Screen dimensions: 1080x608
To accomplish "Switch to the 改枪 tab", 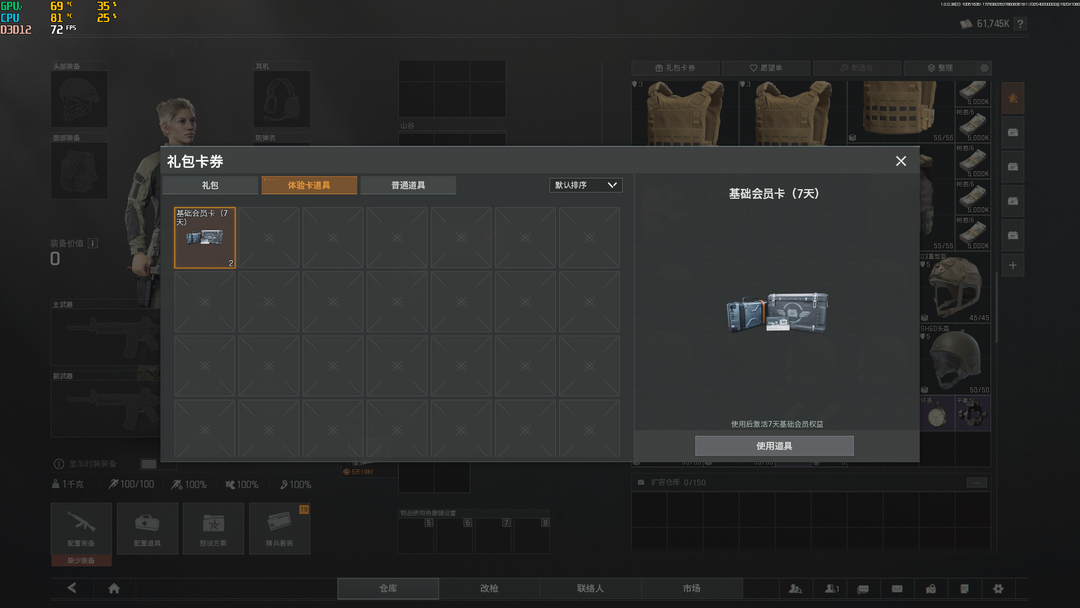I will [x=489, y=588].
